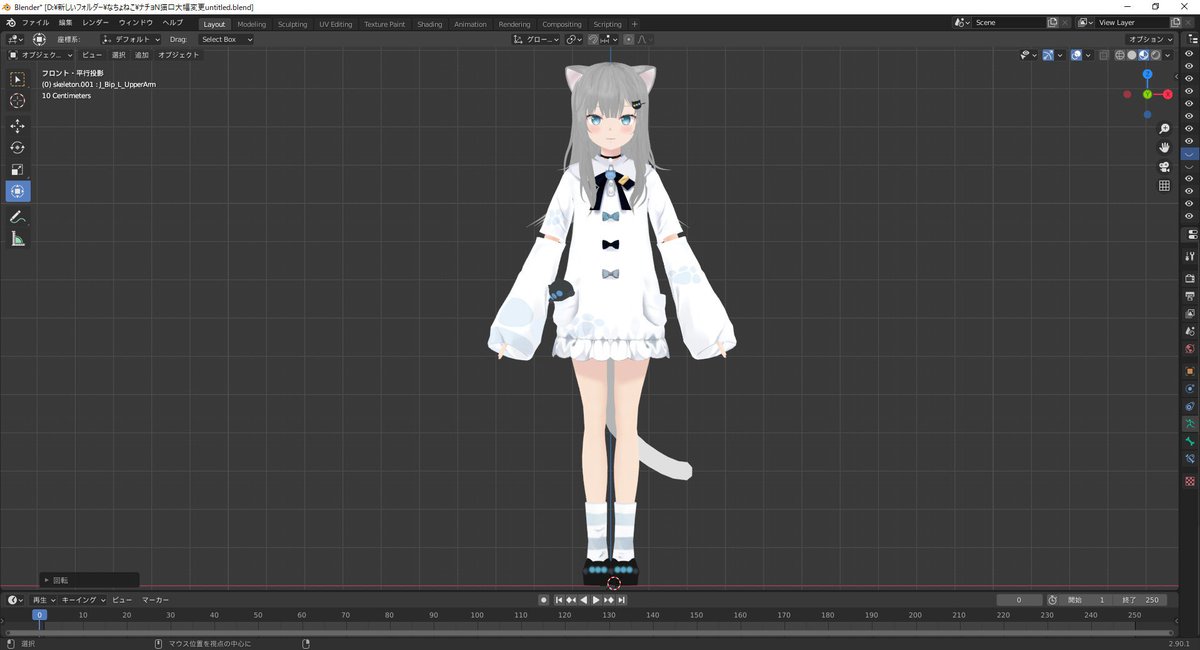Activate the Move tool

click(x=18, y=126)
